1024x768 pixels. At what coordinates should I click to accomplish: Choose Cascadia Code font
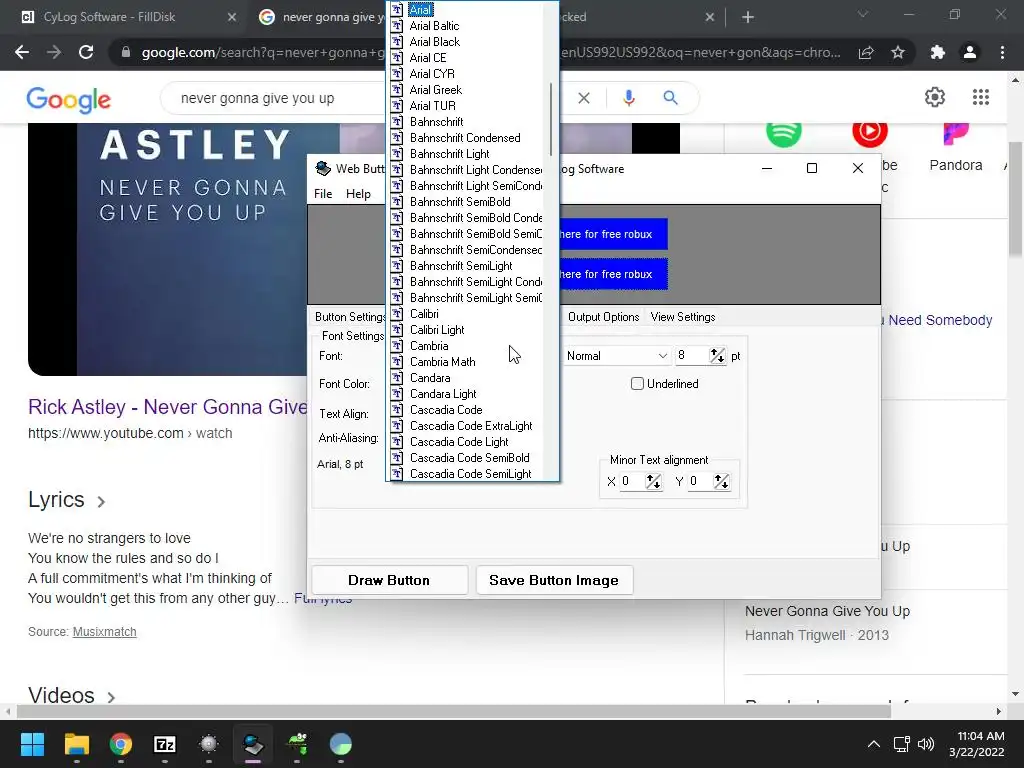446,410
